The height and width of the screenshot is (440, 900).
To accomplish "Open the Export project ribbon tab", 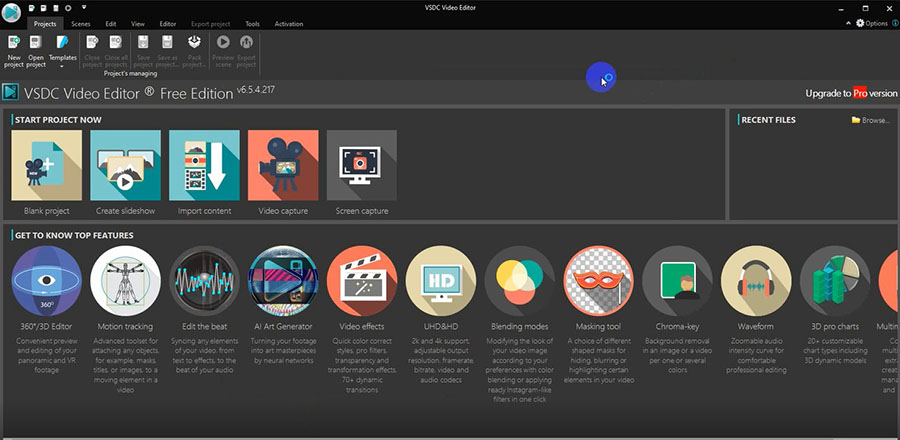I will [211, 24].
